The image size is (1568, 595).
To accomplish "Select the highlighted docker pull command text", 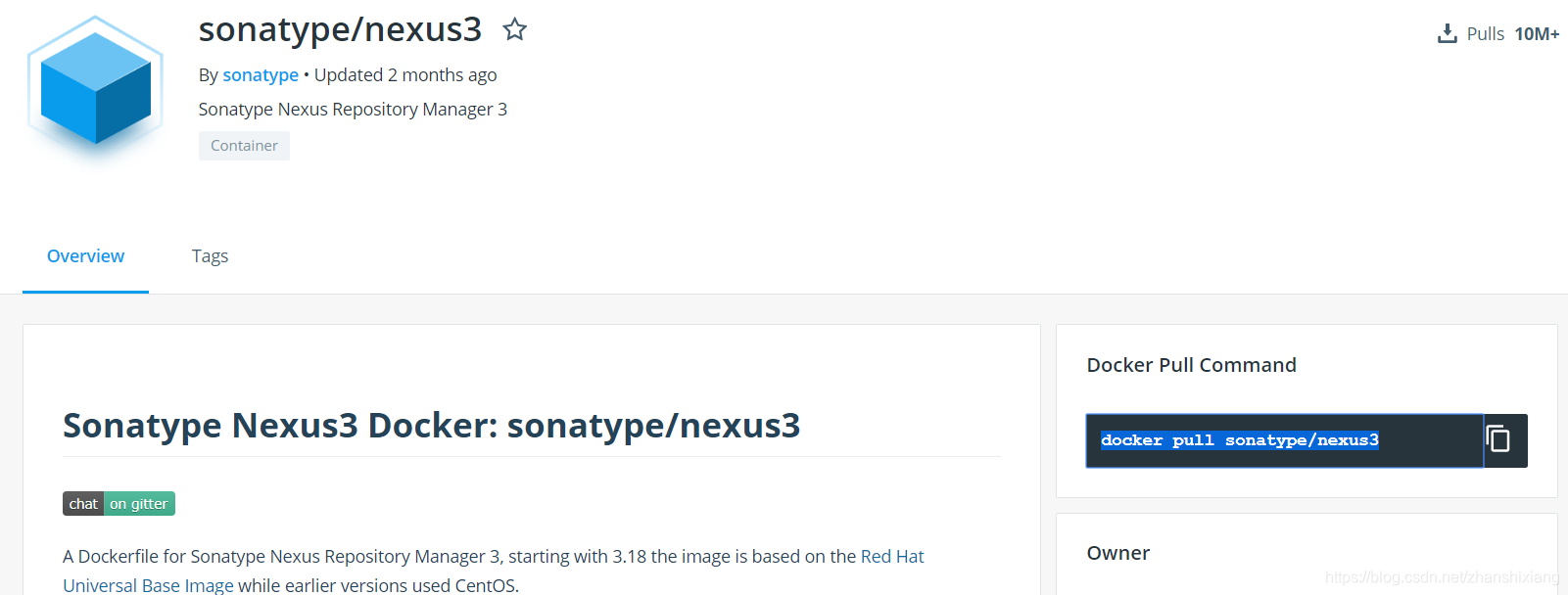I will coord(1239,439).
